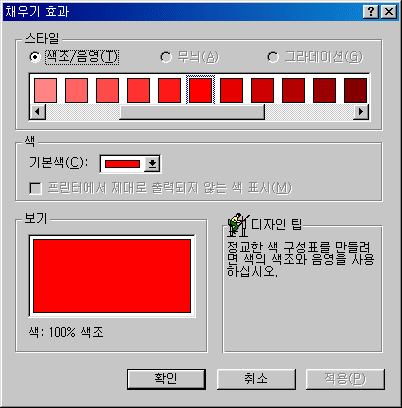Pick the darkest maroon shade swatch
The width and height of the screenshot is (402, 408).
coord(355,90)
